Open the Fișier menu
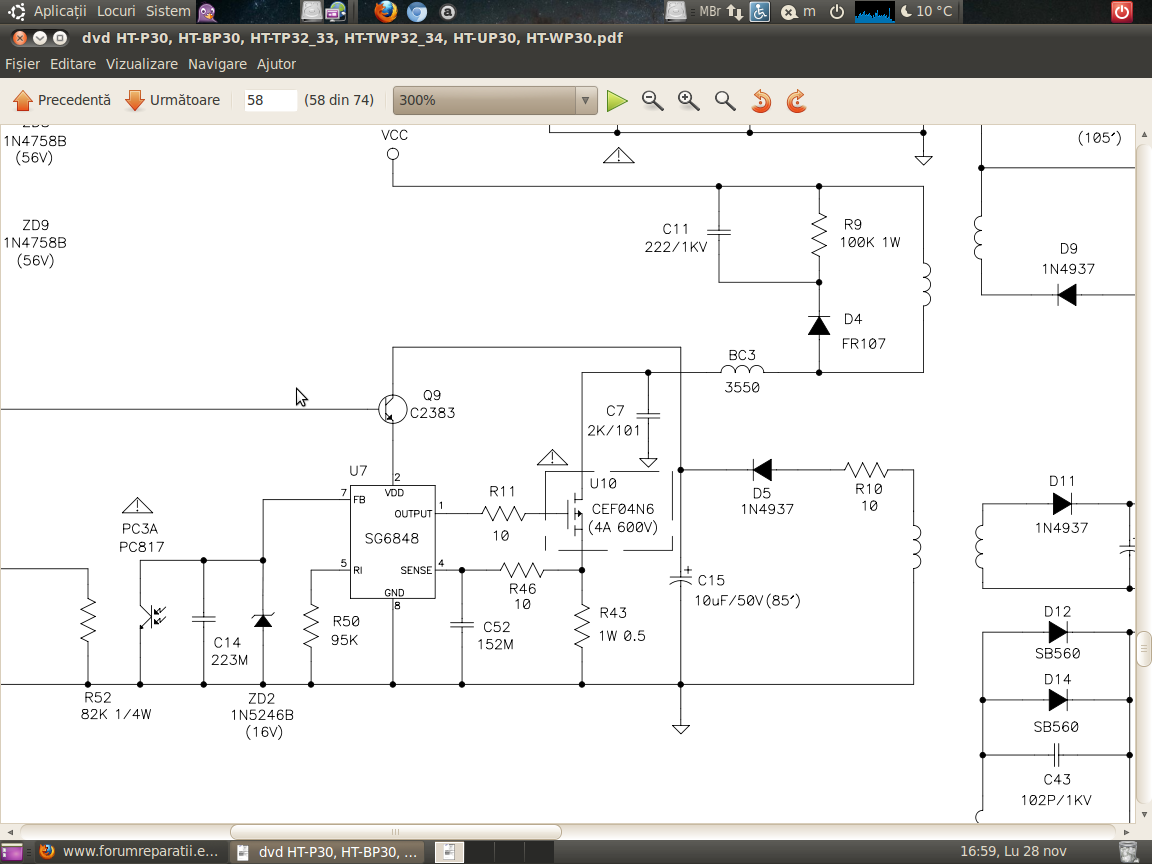Image resolution: width=1152 pixels, height=864 pixels. (22, 64)
